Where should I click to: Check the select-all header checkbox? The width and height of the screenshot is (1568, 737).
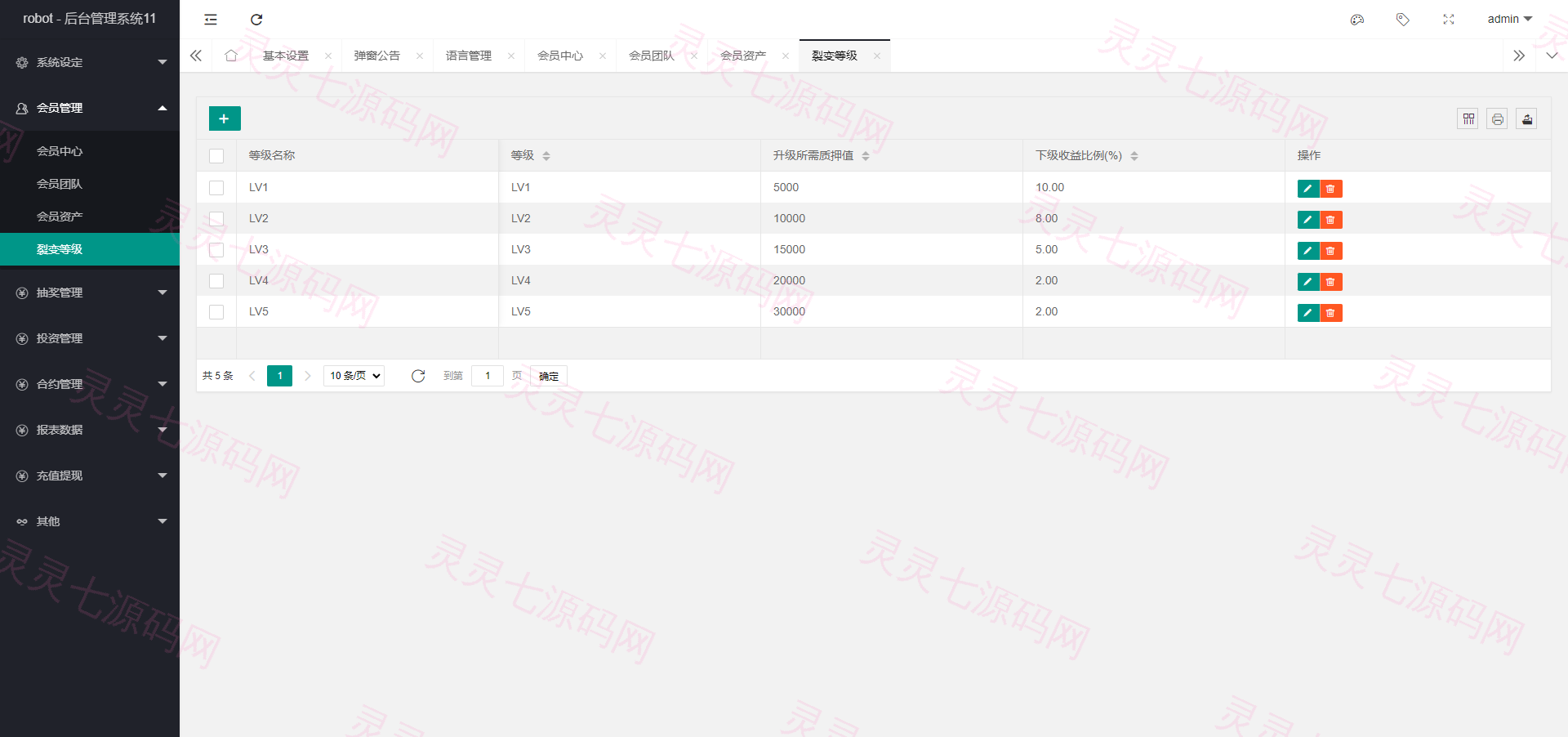tap(216, 156)
